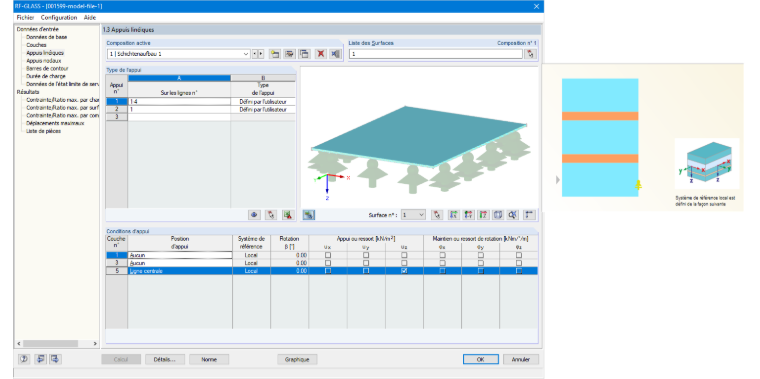Select Déplacements maximaux in navigator
Viewport: 760px width, 379px height.
click(55, 123)
